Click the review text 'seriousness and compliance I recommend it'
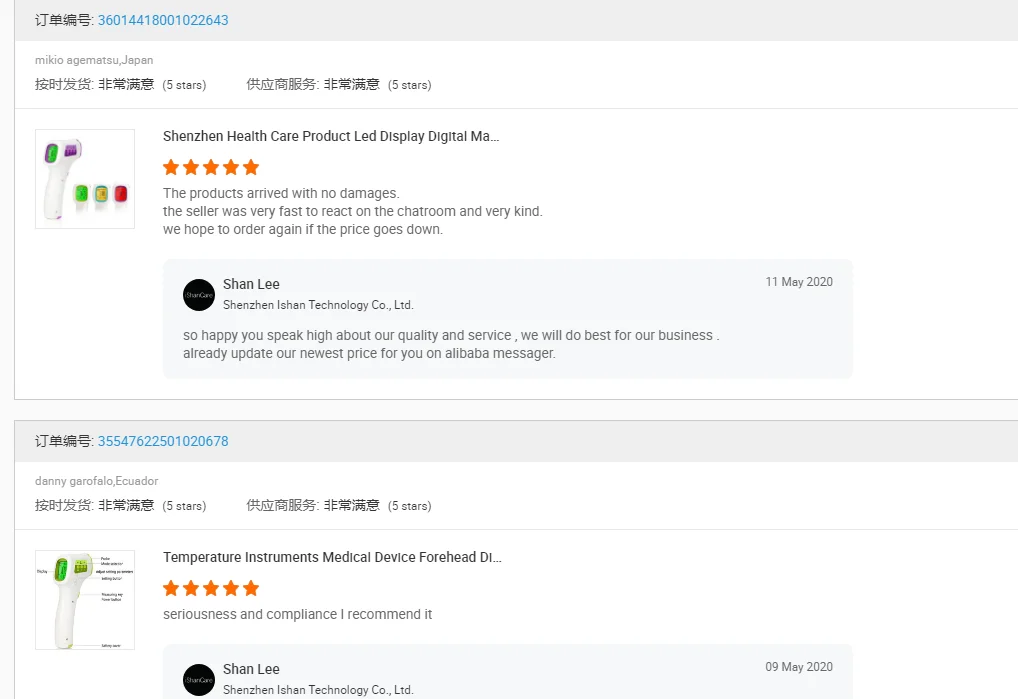1018x699 pixels. [x=298, y=614]
